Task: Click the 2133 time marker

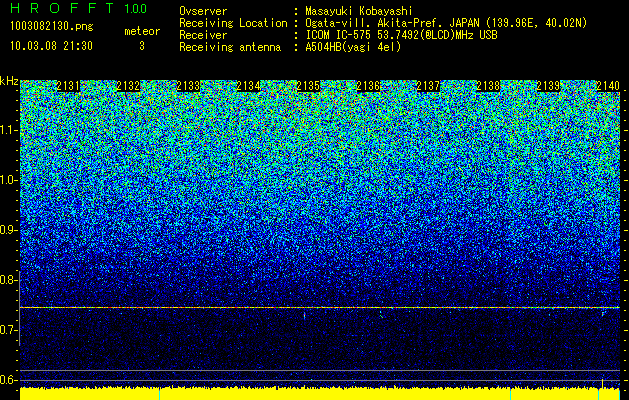Action: (x=188, y=86)
